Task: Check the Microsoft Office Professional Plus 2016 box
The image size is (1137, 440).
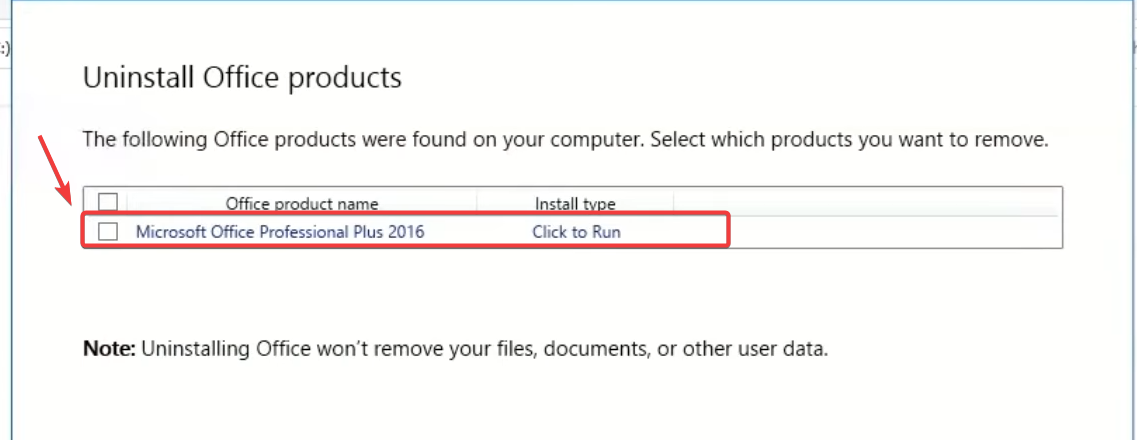Action: pos(108,232)
